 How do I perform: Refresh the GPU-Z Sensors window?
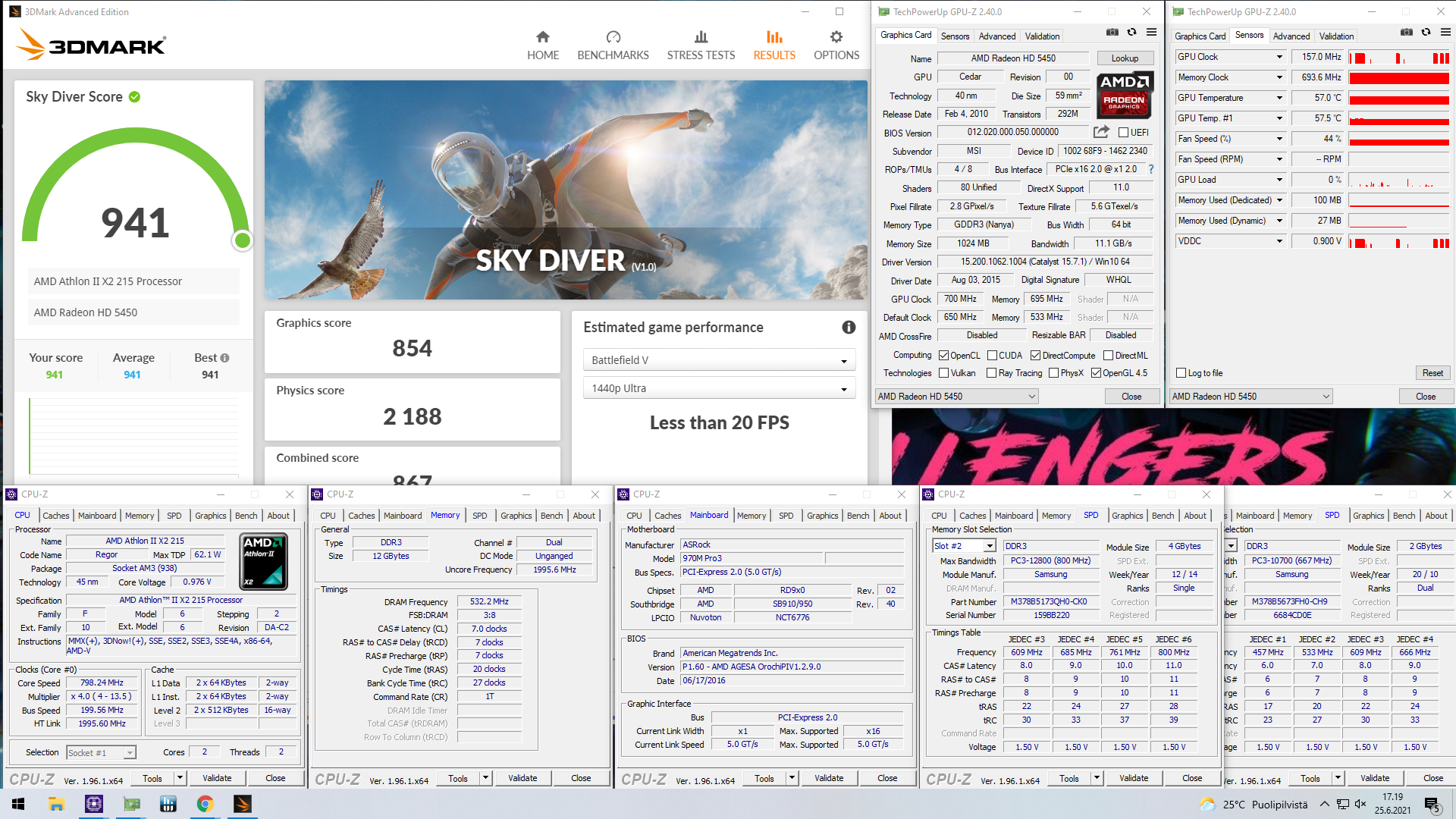point(1426,33)
